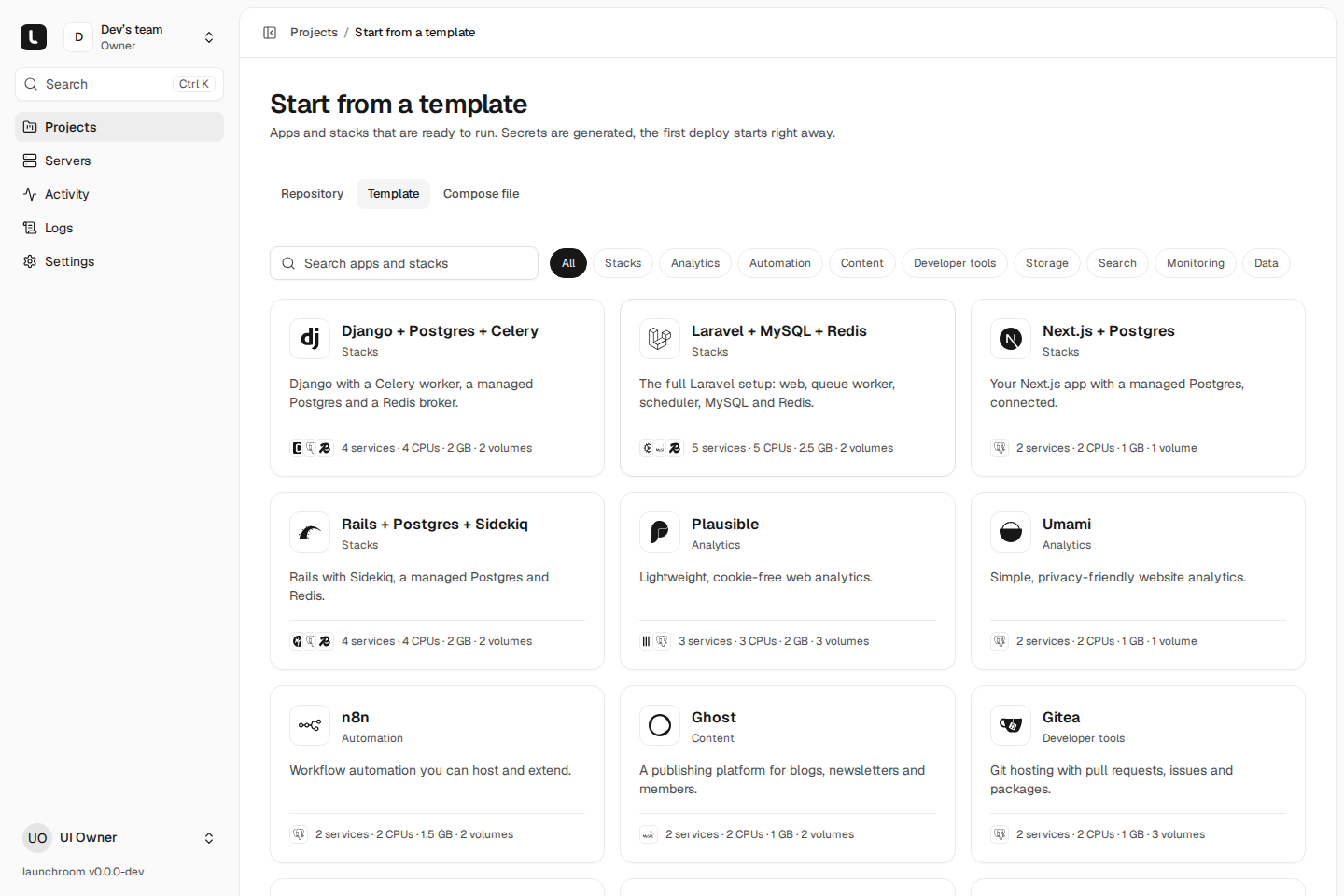Filter templates by Storage
1344x896 pixels.
[x=1047, y=263]
